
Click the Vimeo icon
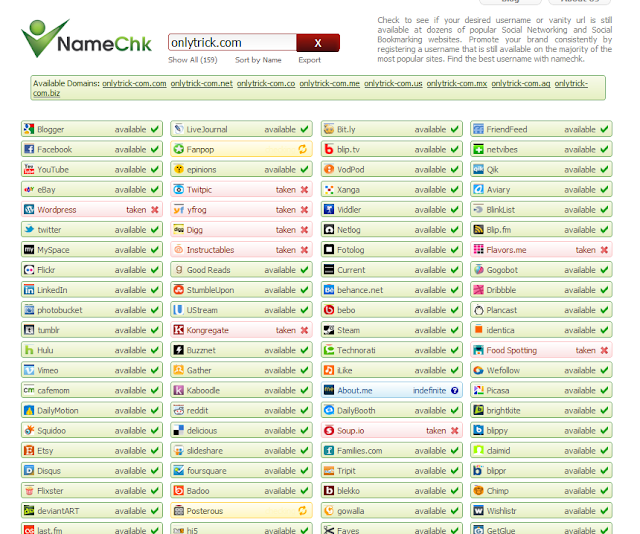pyautogui.click(x=29, y=370)
